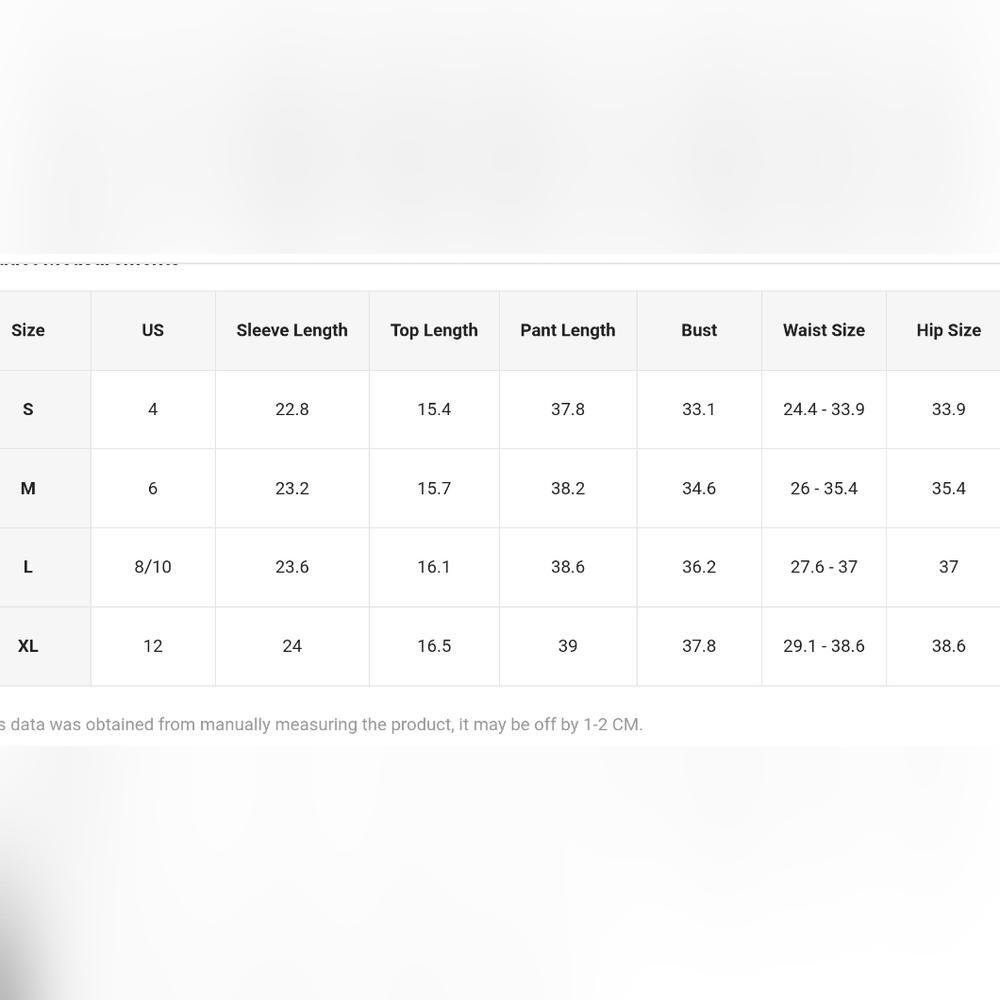The image size is (1000, 1000).
Task: Click the Hip Size column header
Action: [948, 330]
